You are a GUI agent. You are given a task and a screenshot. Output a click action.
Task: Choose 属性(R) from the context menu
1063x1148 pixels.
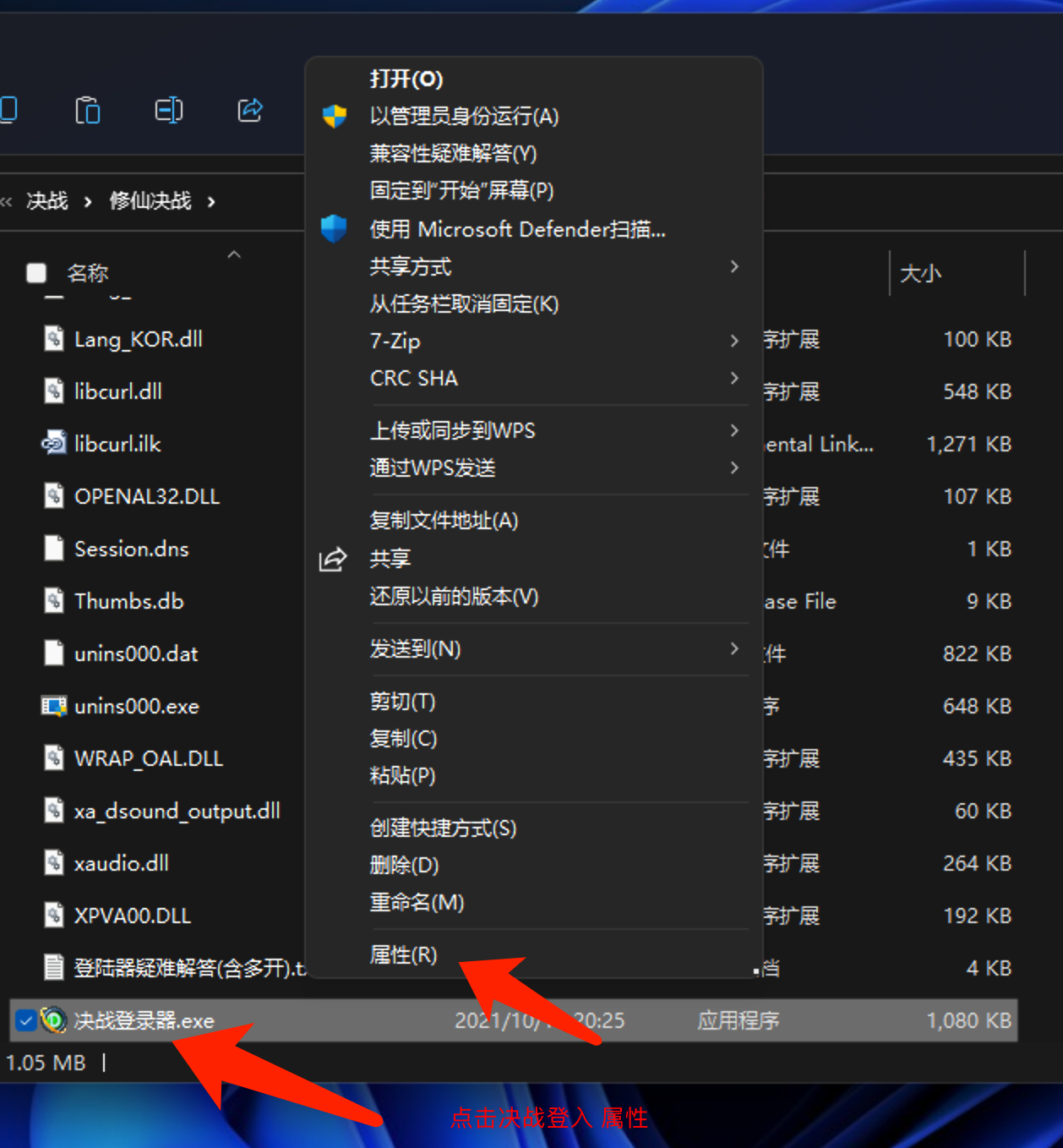(x=404, y=954)
